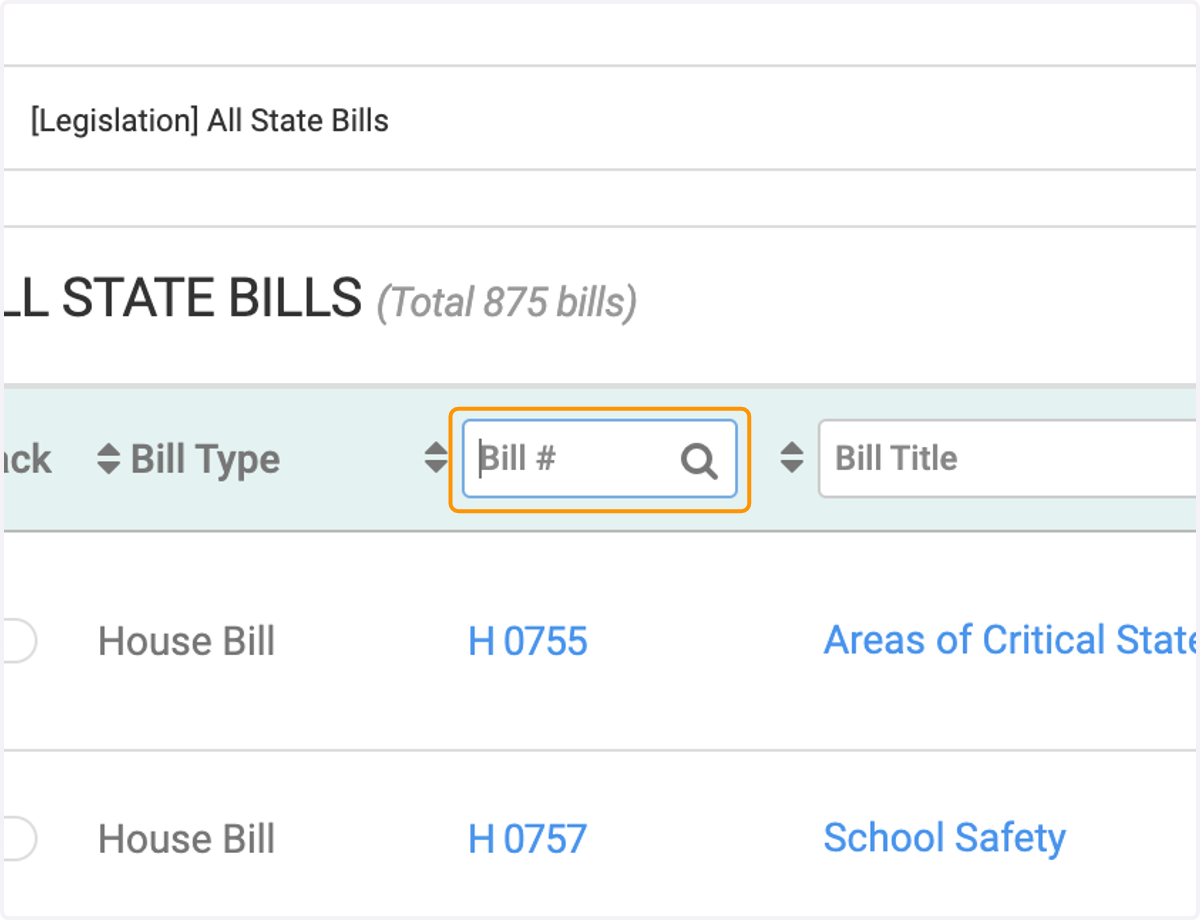Toggle track switch for H 0755 row
The height and width of the screenshot is (920, 1200).
[18, 640]
